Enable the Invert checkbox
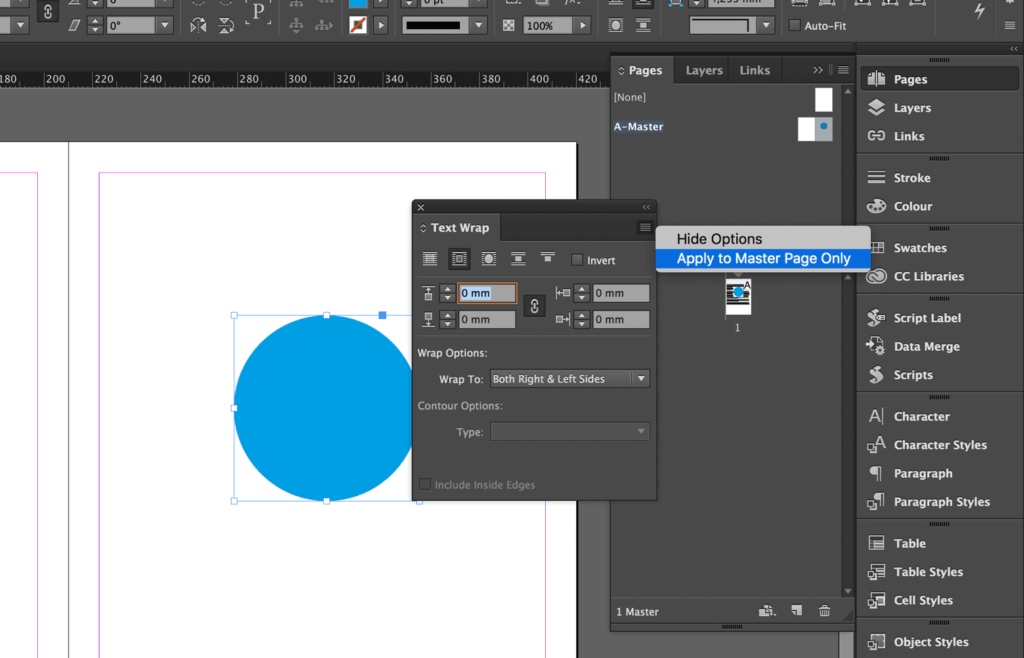 tap(575, 259)
